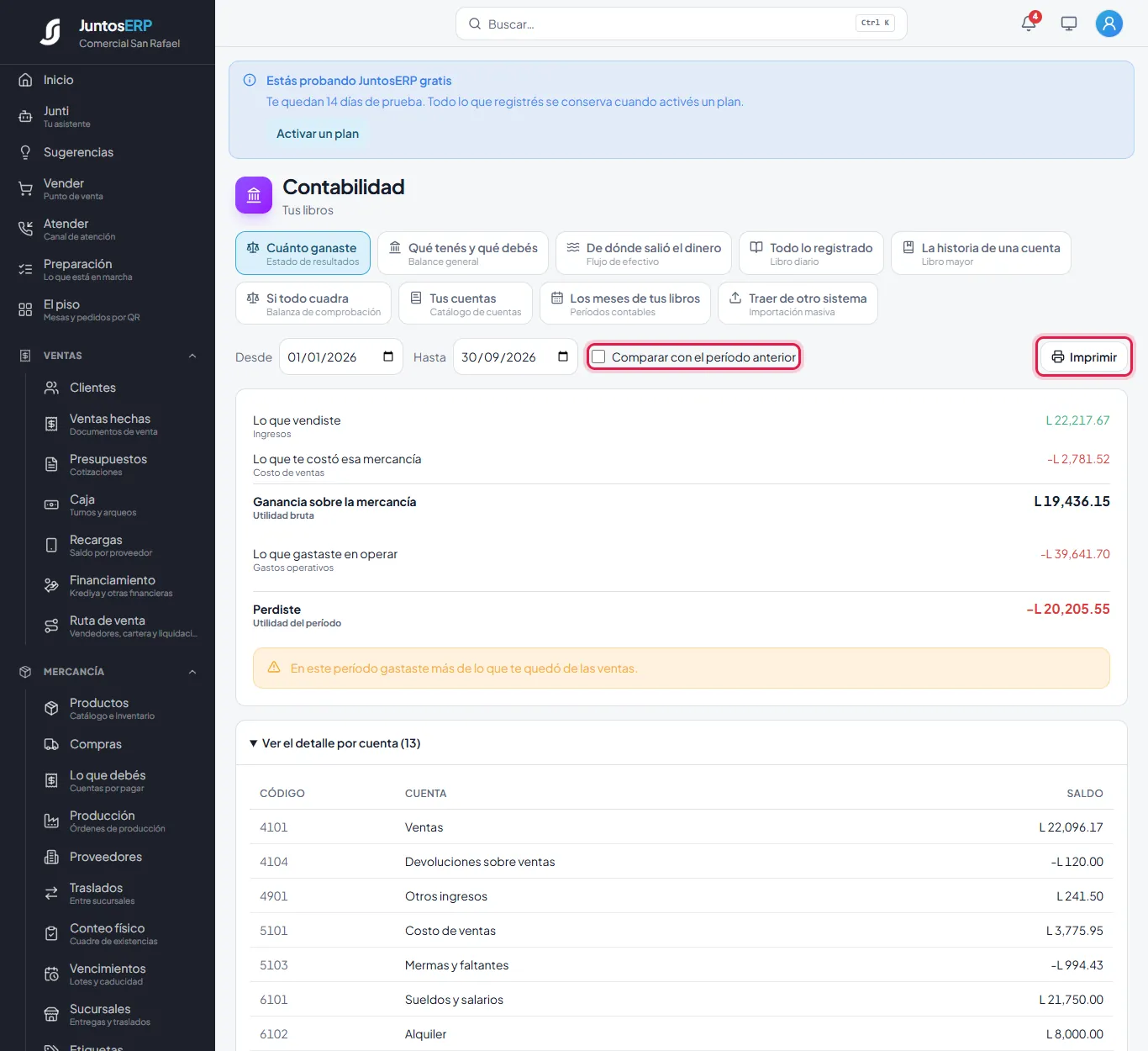Viewport: 1148px width, 1051px height.
Task: Click the Devoluciones sobre ventas row
Action: 682,862
